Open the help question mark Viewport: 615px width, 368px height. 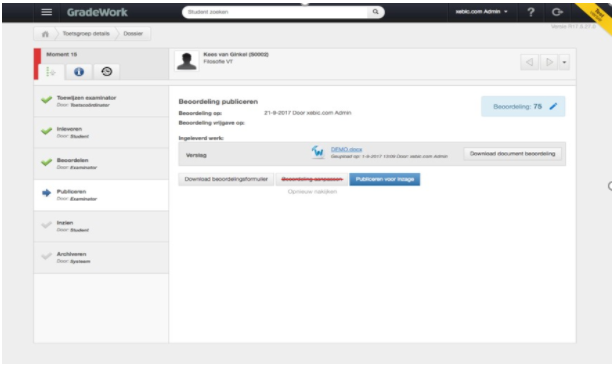[531, 12]
